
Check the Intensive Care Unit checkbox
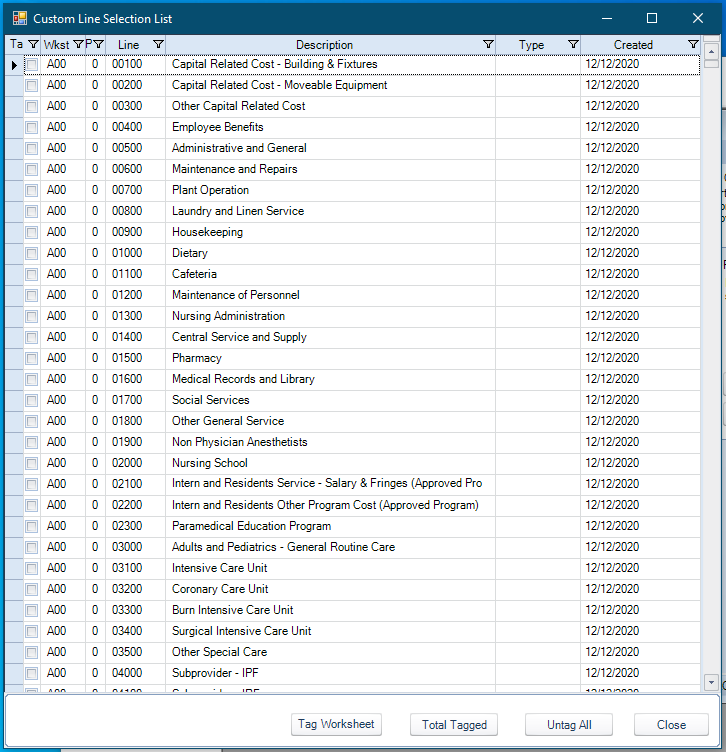32,568
